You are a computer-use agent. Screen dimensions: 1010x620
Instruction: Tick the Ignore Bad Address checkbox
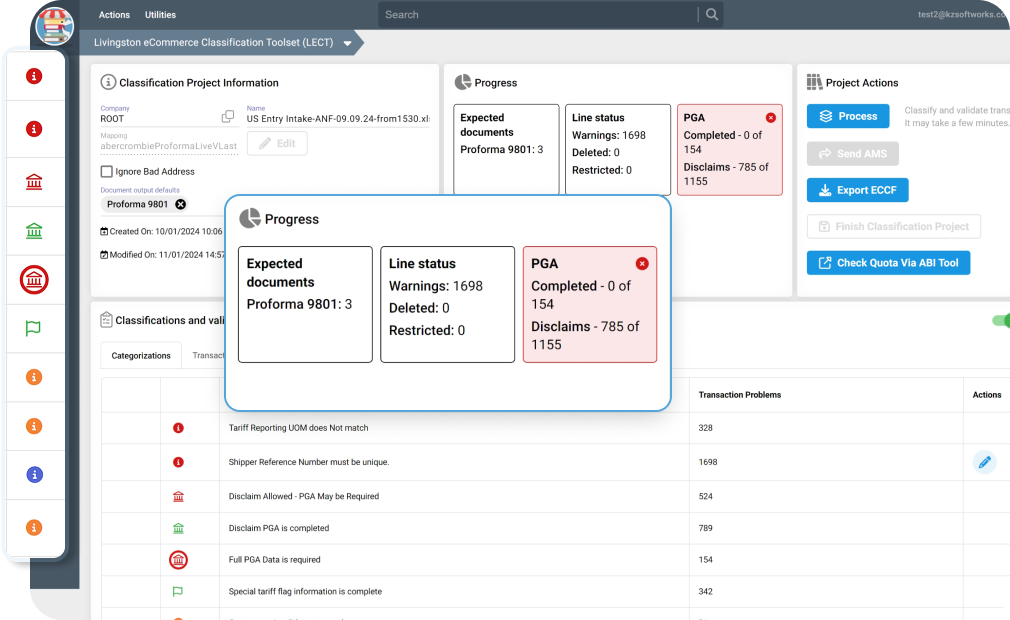click(x=106, y=171)
